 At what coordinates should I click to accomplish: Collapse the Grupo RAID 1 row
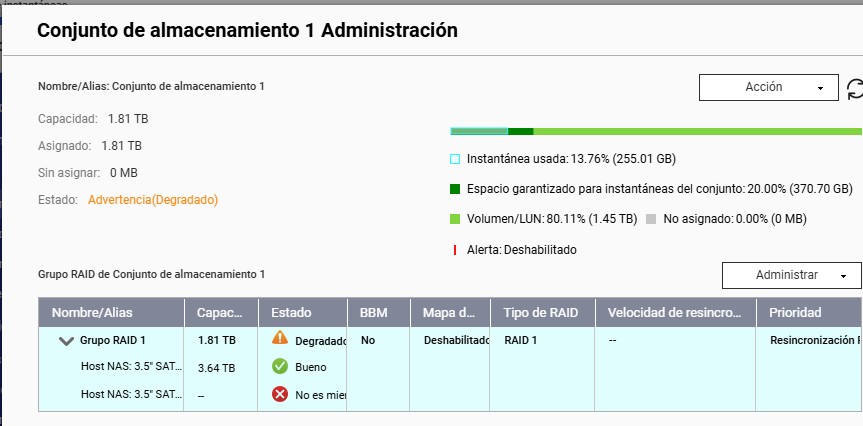click(67, 341)
